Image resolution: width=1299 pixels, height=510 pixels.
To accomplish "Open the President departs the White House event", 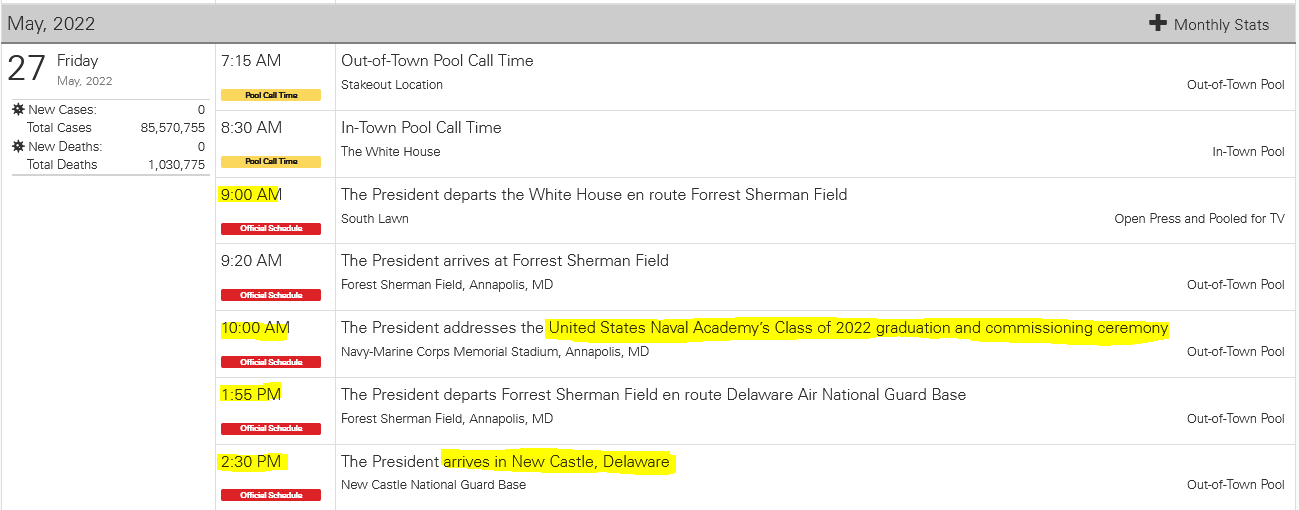I will [x=594, y=194].
